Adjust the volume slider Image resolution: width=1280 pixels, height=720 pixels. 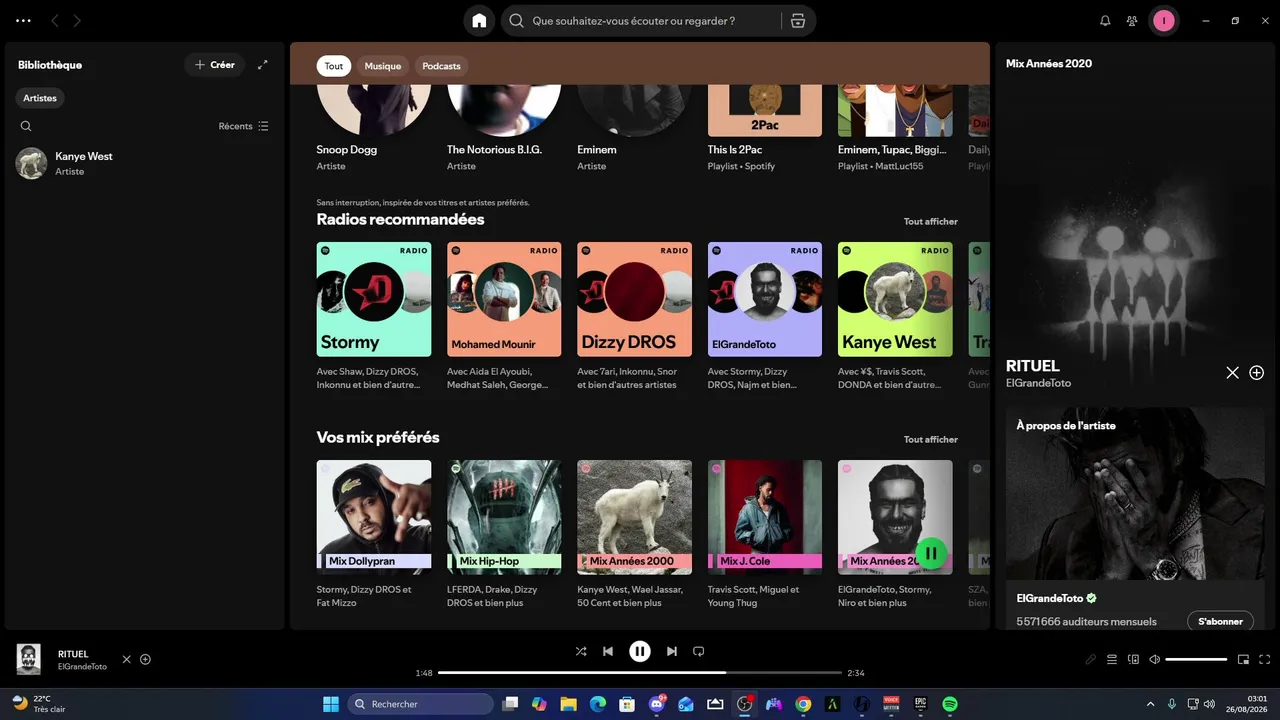[x=1196, y=660]
